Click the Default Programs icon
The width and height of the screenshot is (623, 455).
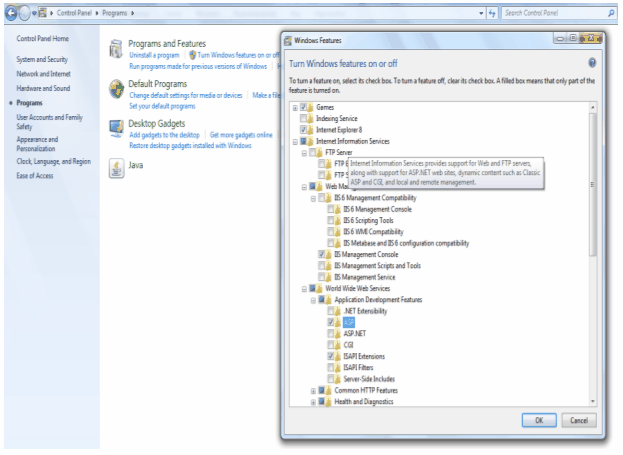point(117,89)
